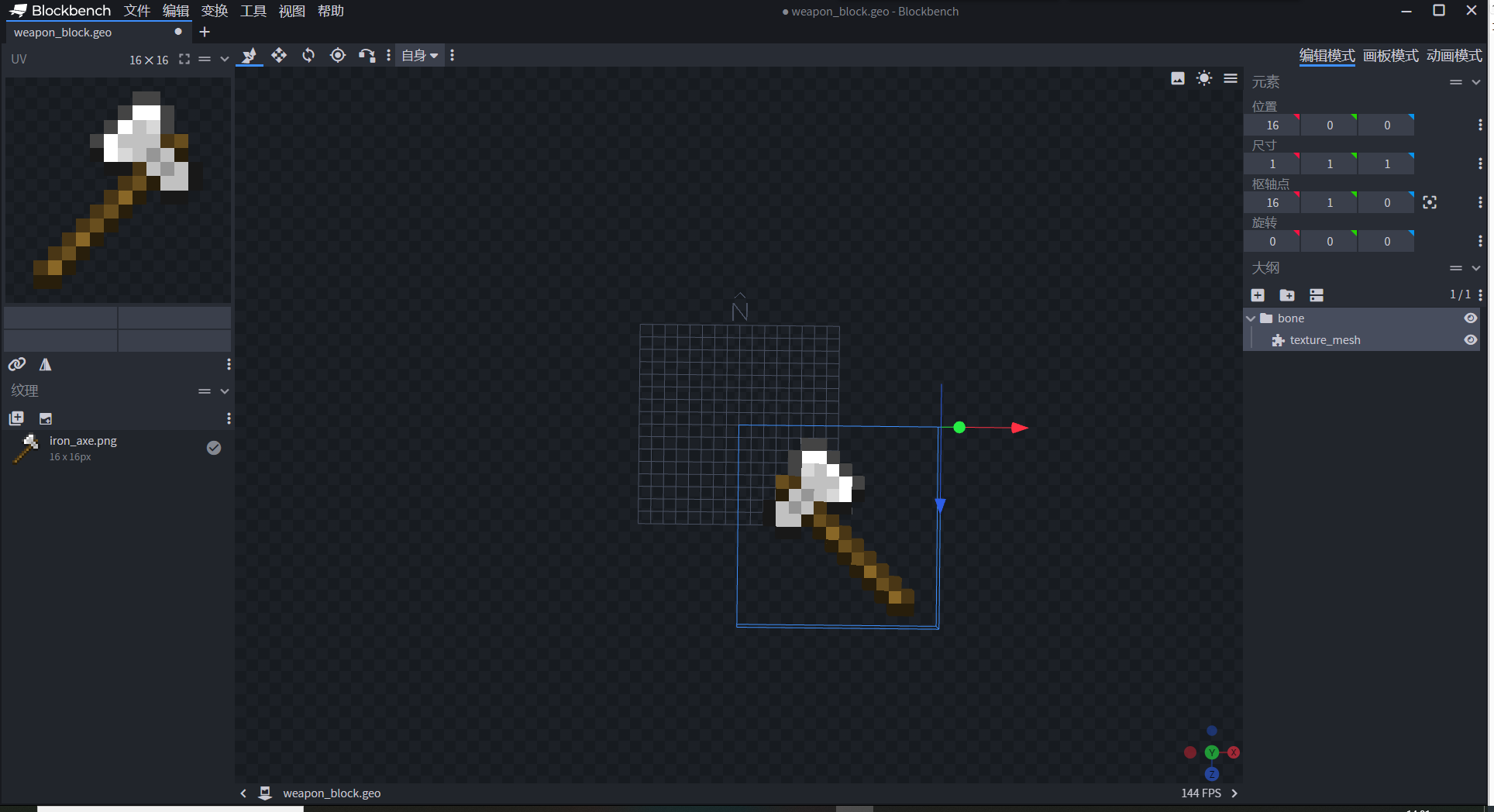Collapse the 纹理 textures panel
The width and height of the screenshot is (1494, 812).
click(x=225, y=391)
